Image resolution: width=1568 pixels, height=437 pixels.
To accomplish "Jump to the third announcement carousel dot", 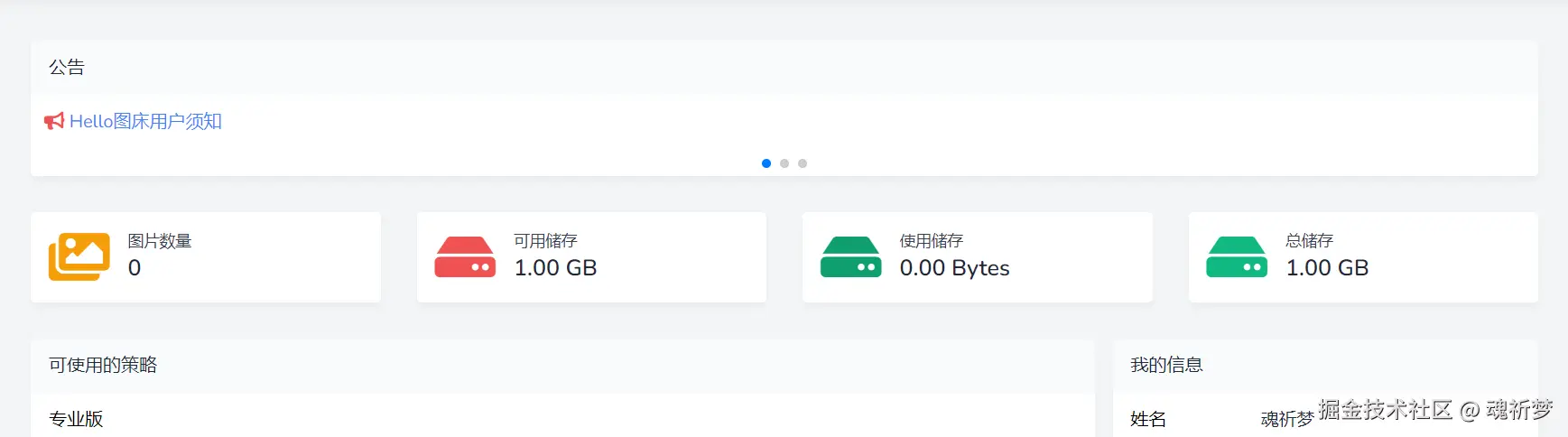I will click(x=803, y=163).
